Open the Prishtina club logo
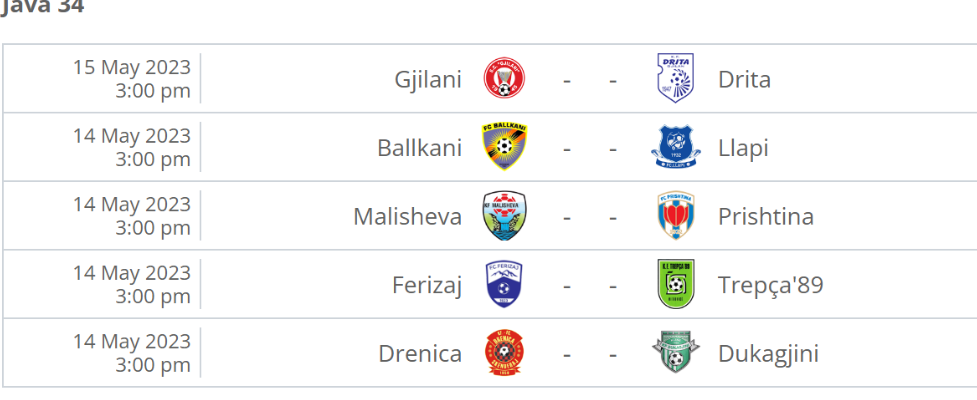Viewport: 977px width, 400px height. pyautogui.click(x=675, y=216)
